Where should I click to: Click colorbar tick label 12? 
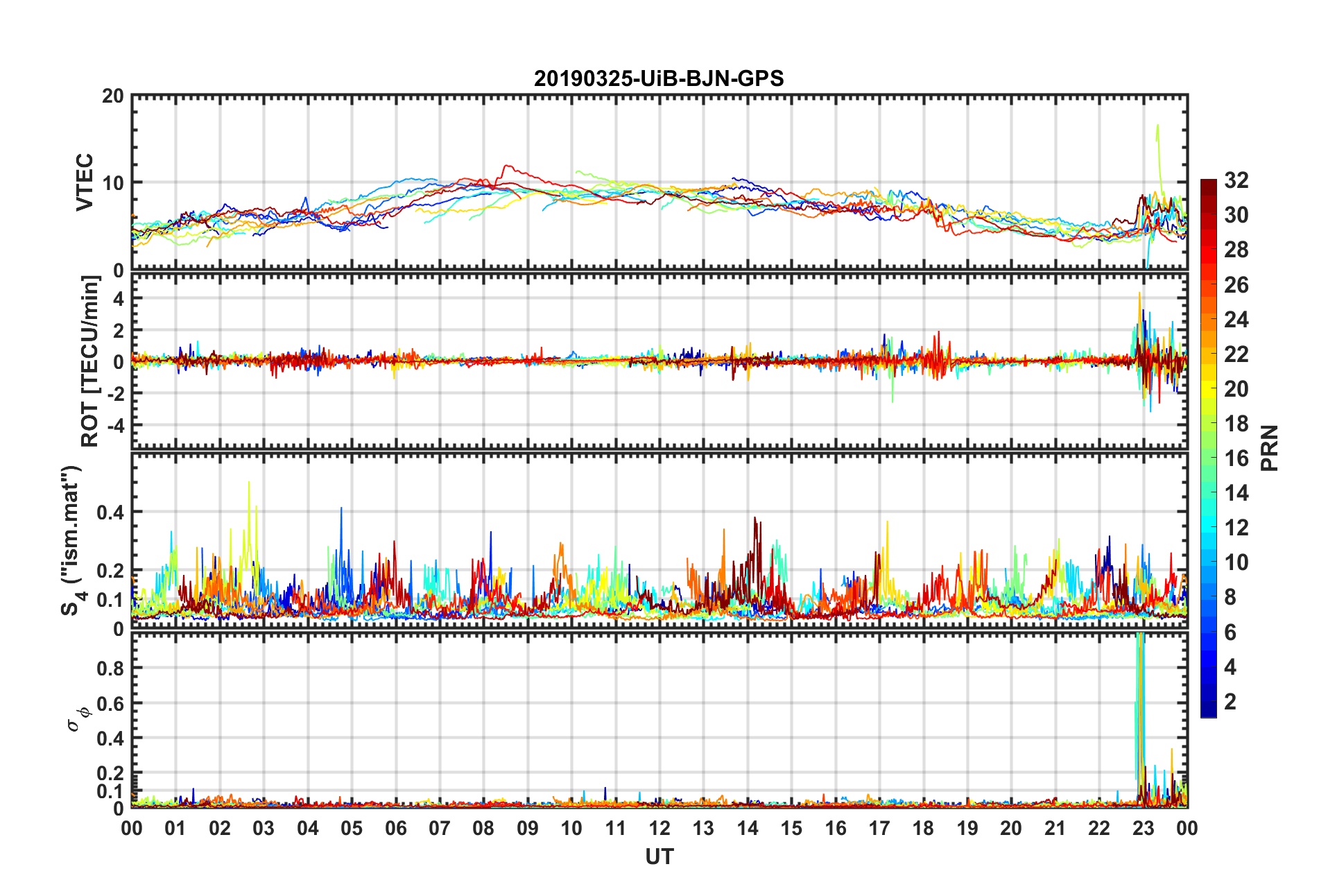click(1236, 528)
